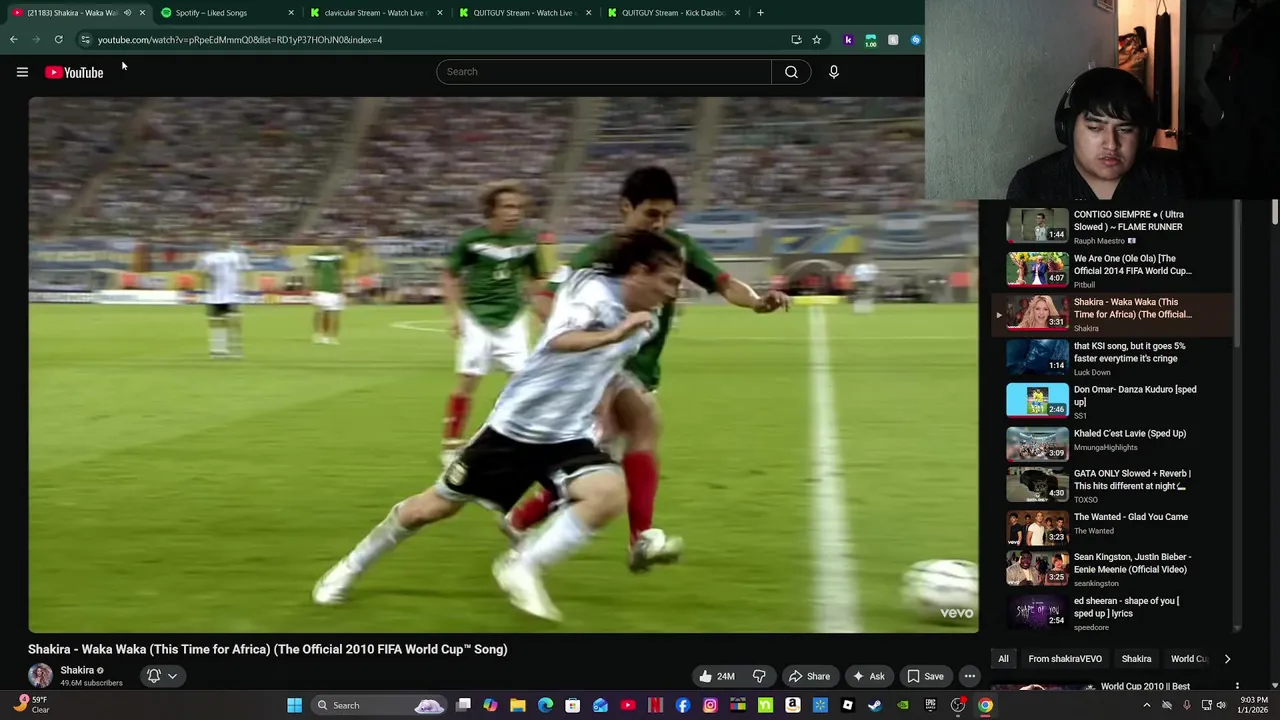This screenshot has width=1280, height=720.
Task: Select the Shakira filter chip
Action: [x=1136, y=659]
